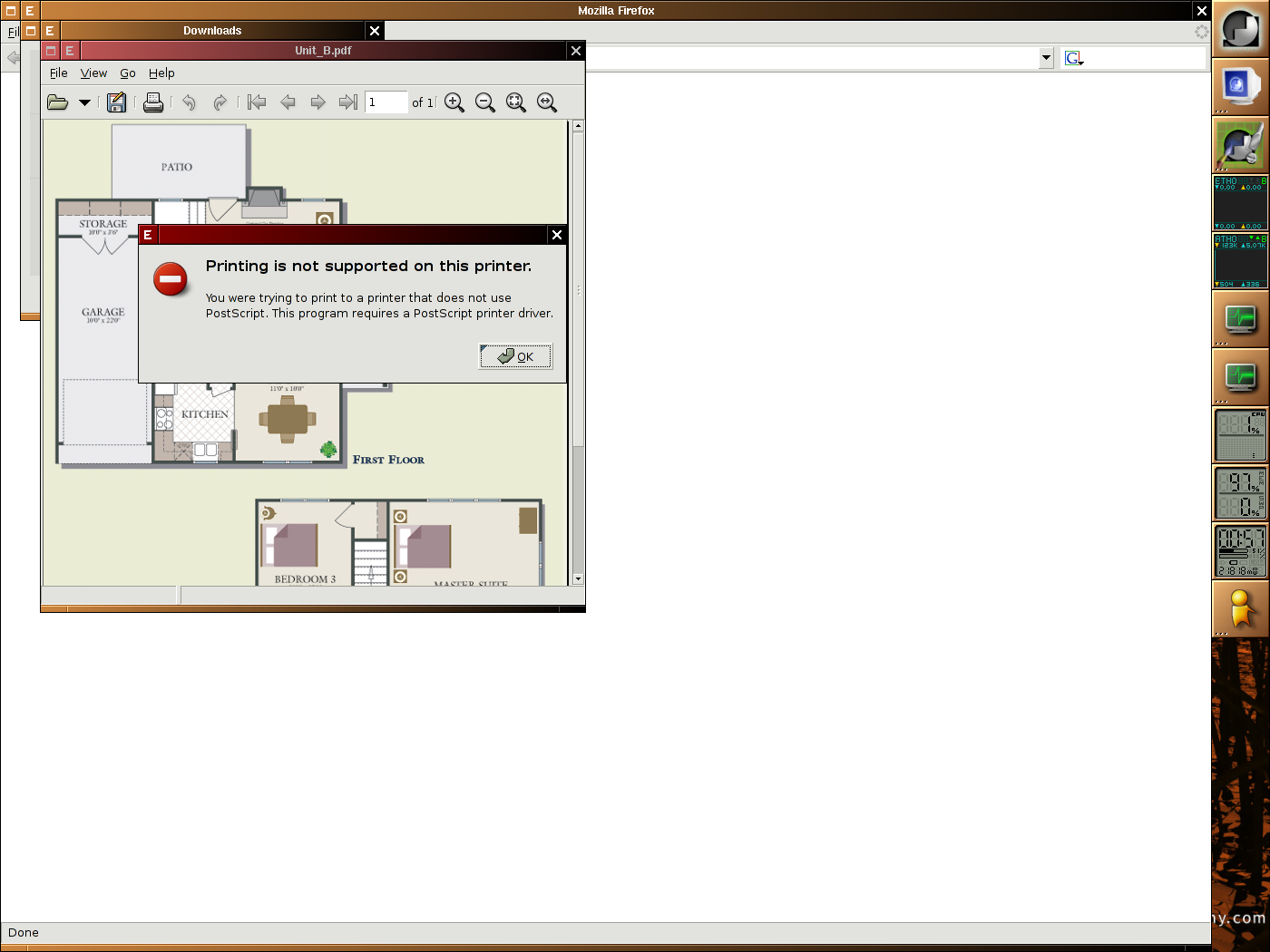This screenshot has height=952, width=1270.
Task: Click the memory and swap percent applet
Action: tap(1240, 493)
